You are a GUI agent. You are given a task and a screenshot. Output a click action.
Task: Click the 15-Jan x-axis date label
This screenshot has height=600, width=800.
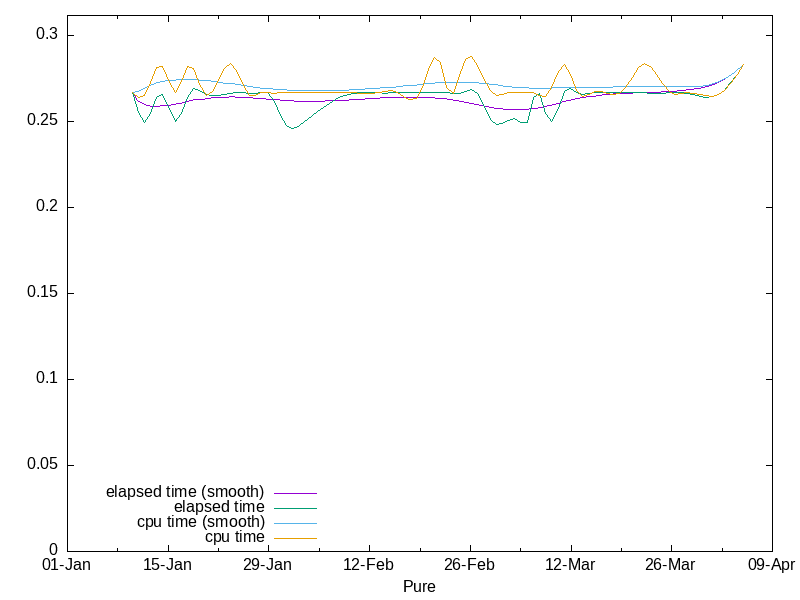(167, 565)
